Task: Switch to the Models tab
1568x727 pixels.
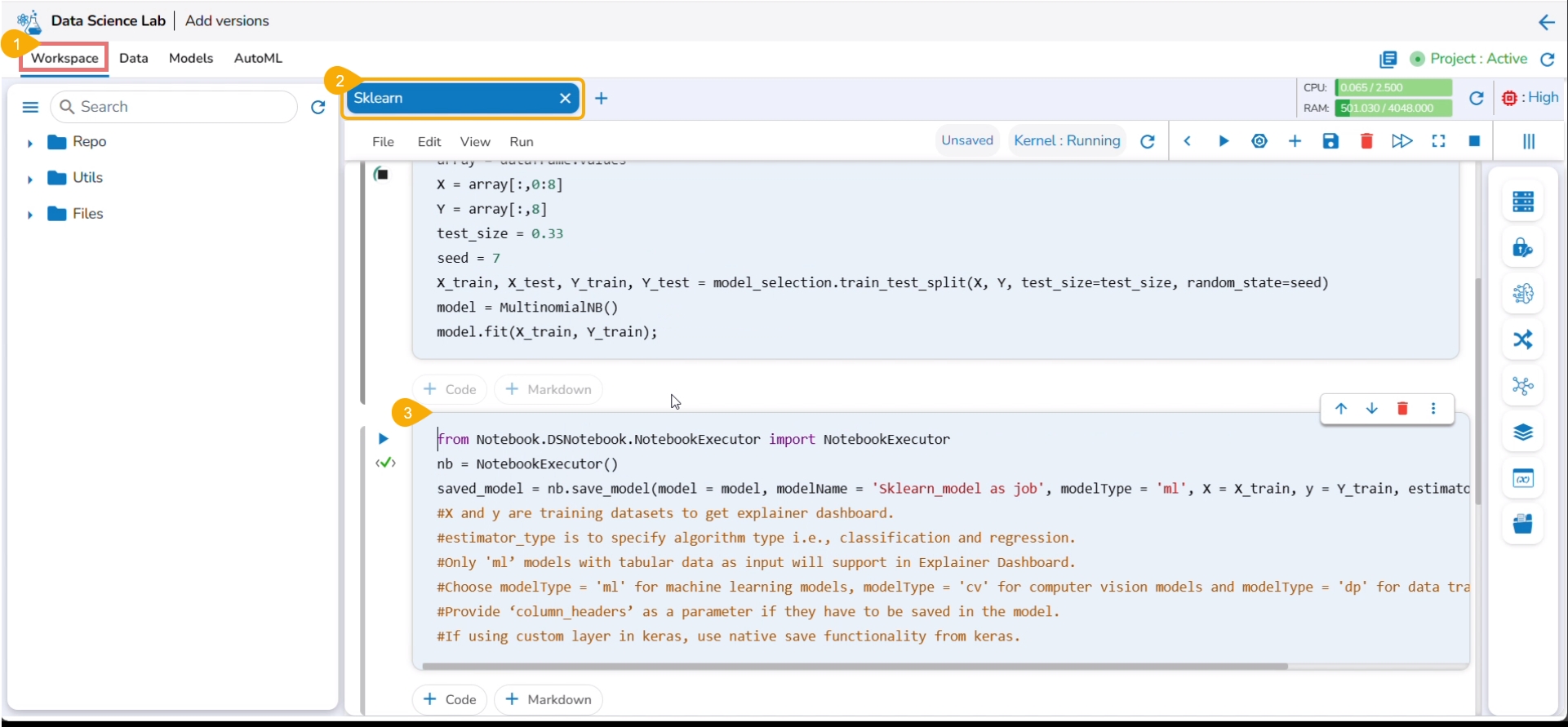Action: tap(190, 58)
